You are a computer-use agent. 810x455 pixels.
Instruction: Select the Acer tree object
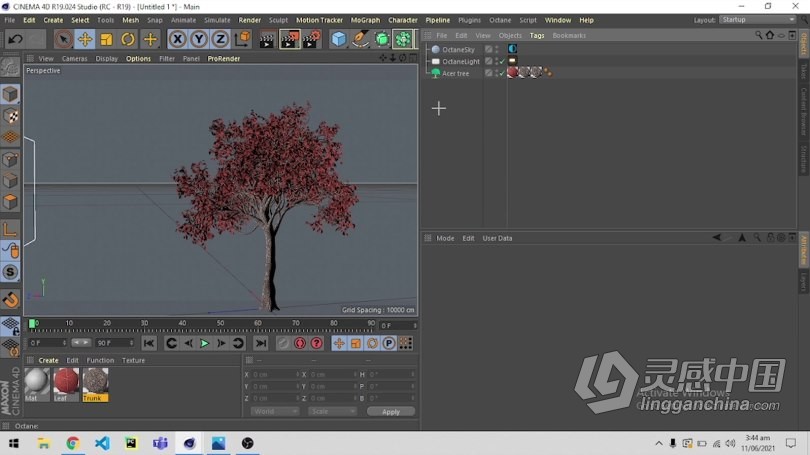(455, 73)
